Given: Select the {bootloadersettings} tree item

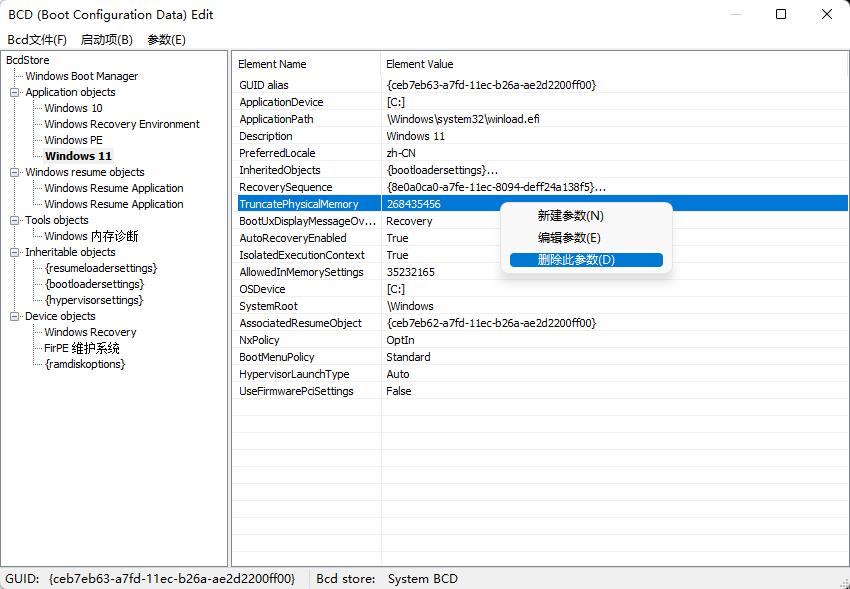Looking at the screenshot, I should click(x=94, y=284).
